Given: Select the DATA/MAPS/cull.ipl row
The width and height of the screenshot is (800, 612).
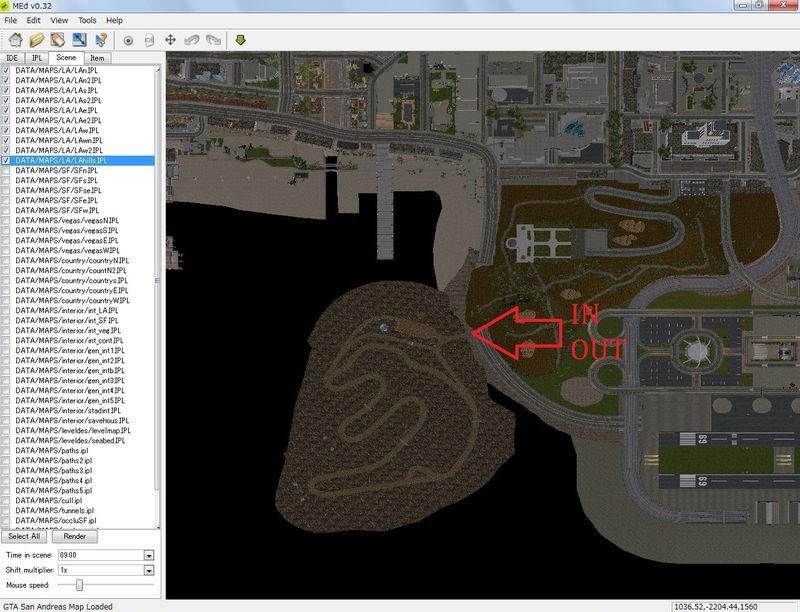Looking at the screenshot, I should (79, 501).
